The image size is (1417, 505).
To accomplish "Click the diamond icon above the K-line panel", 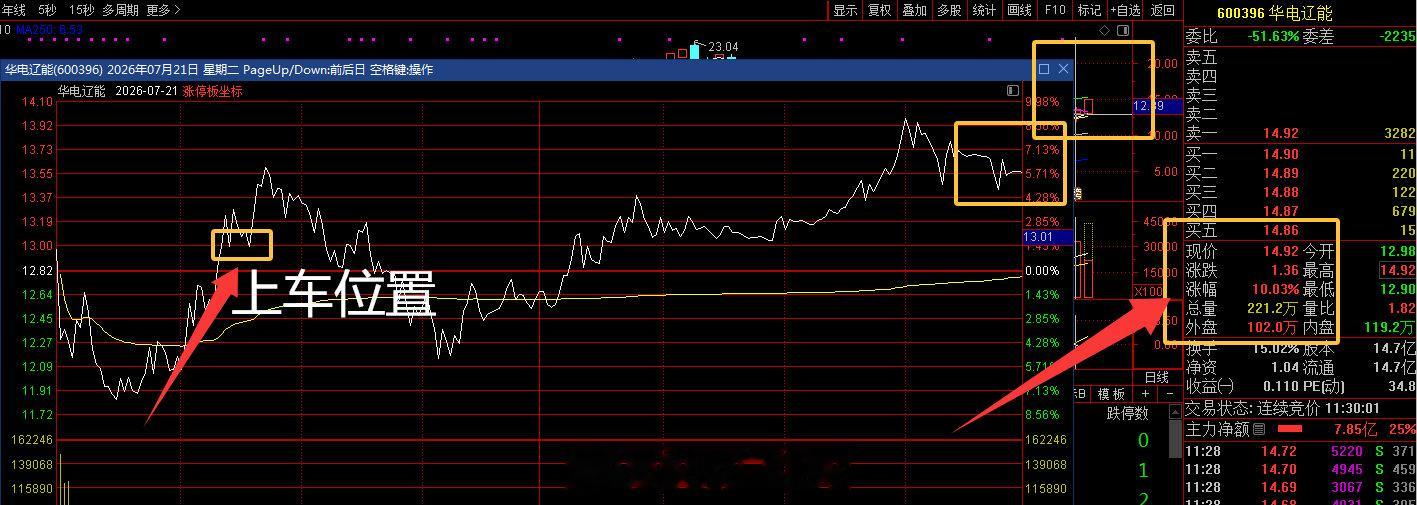I will tap(1104, 30).
